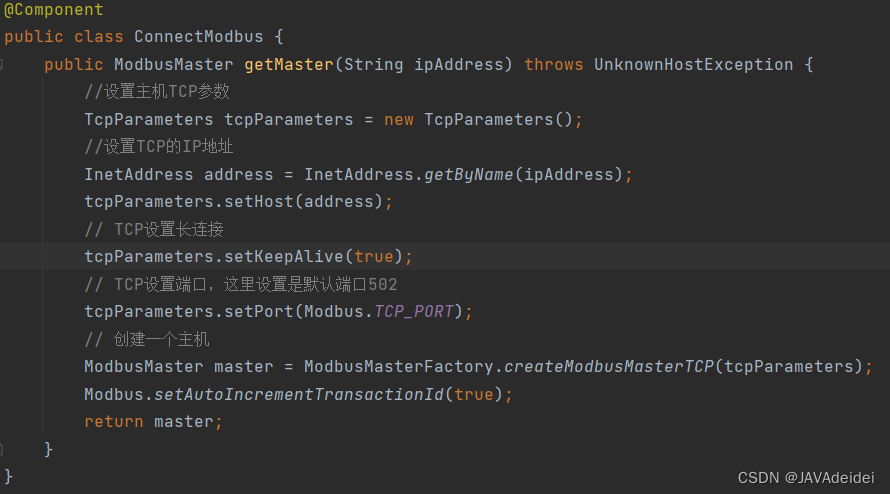Click the new TcpParameters() constructor call

tap(480, 120)
